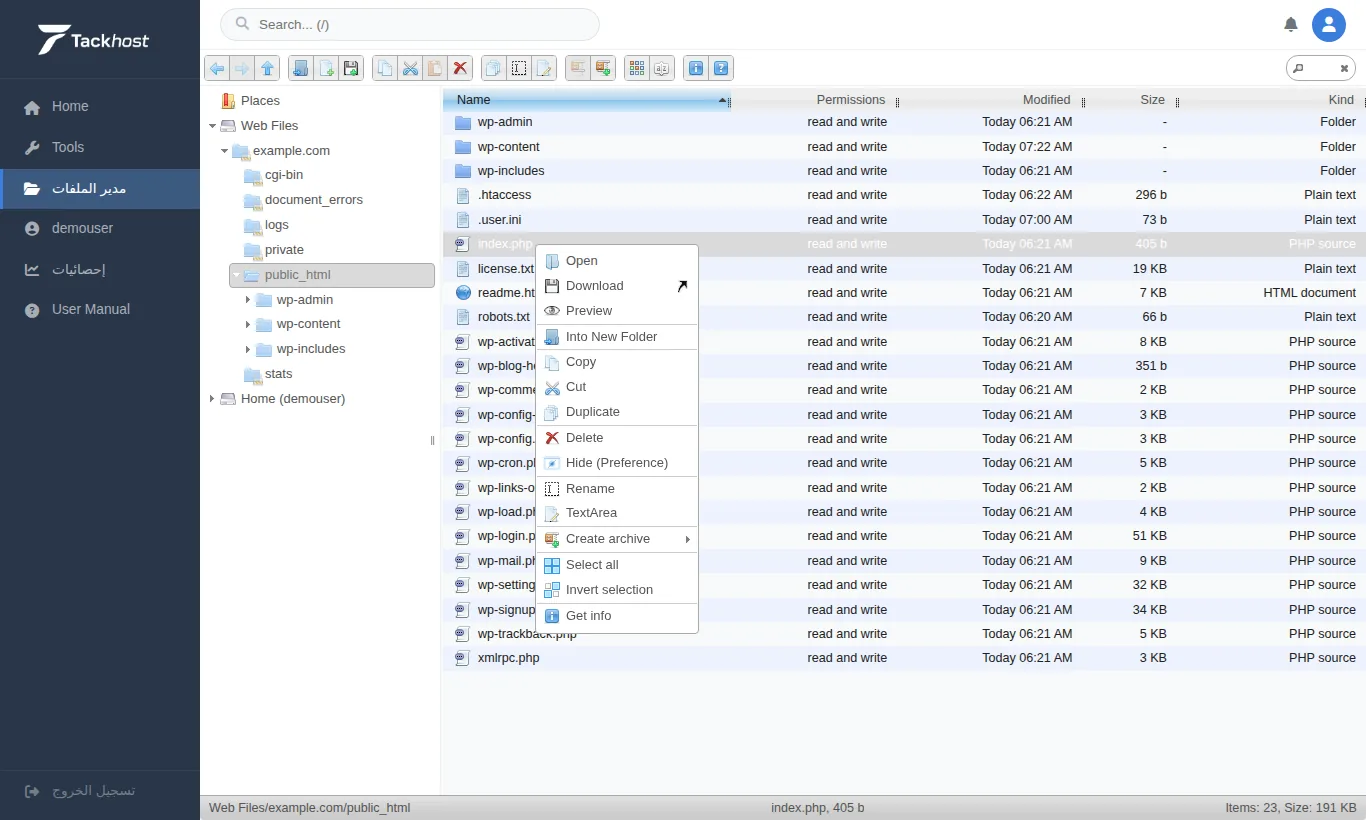
Task: Click the New file toolbar icon
Action: pos(326,68)
